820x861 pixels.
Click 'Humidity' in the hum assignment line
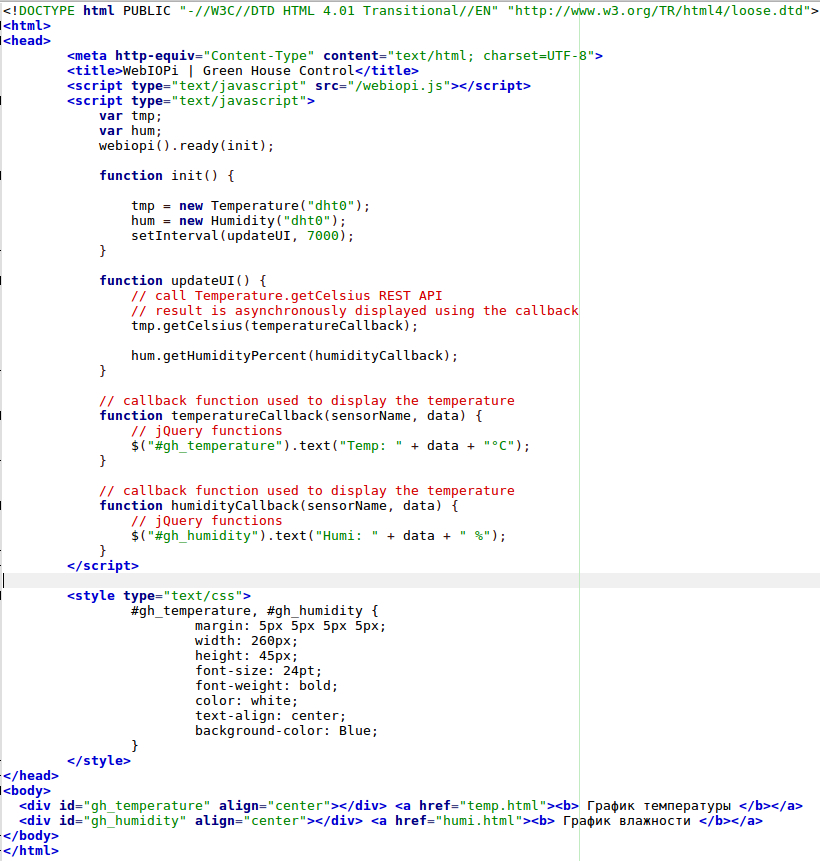click(243, 221)
